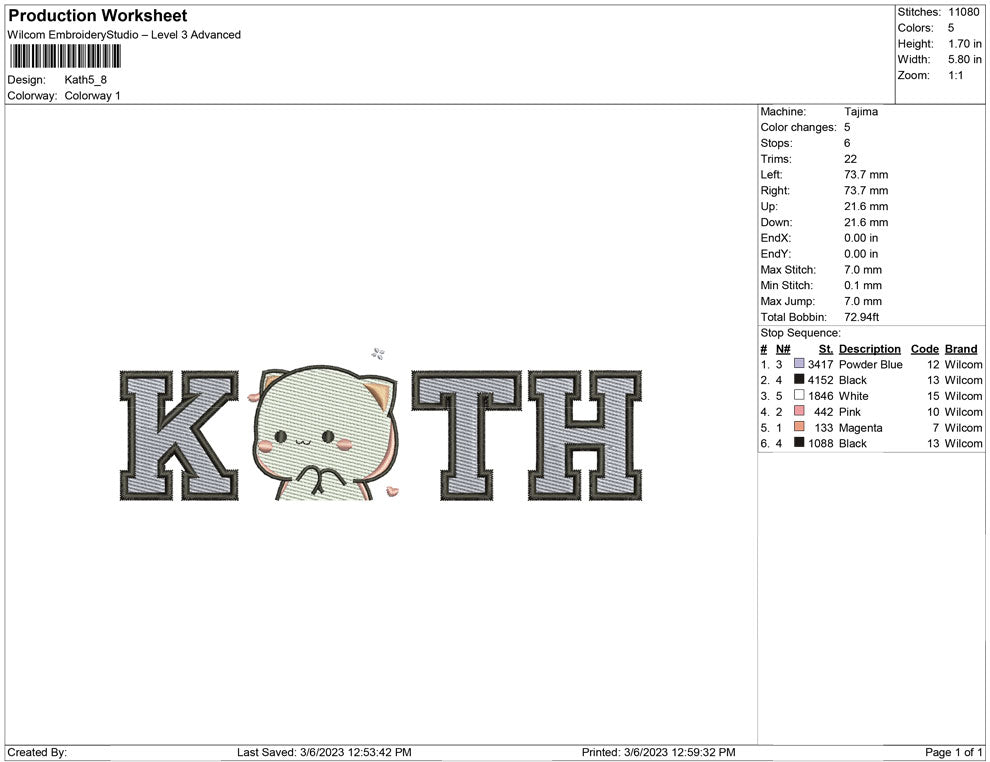Click the stitch count 11080
Screen dimensions: 990x762
pos(963,12)
